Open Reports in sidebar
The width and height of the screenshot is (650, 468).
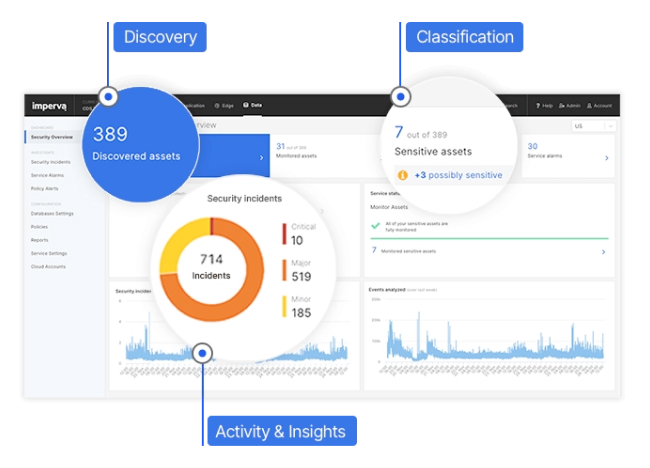pyautogui.click(x=39, y=240)
